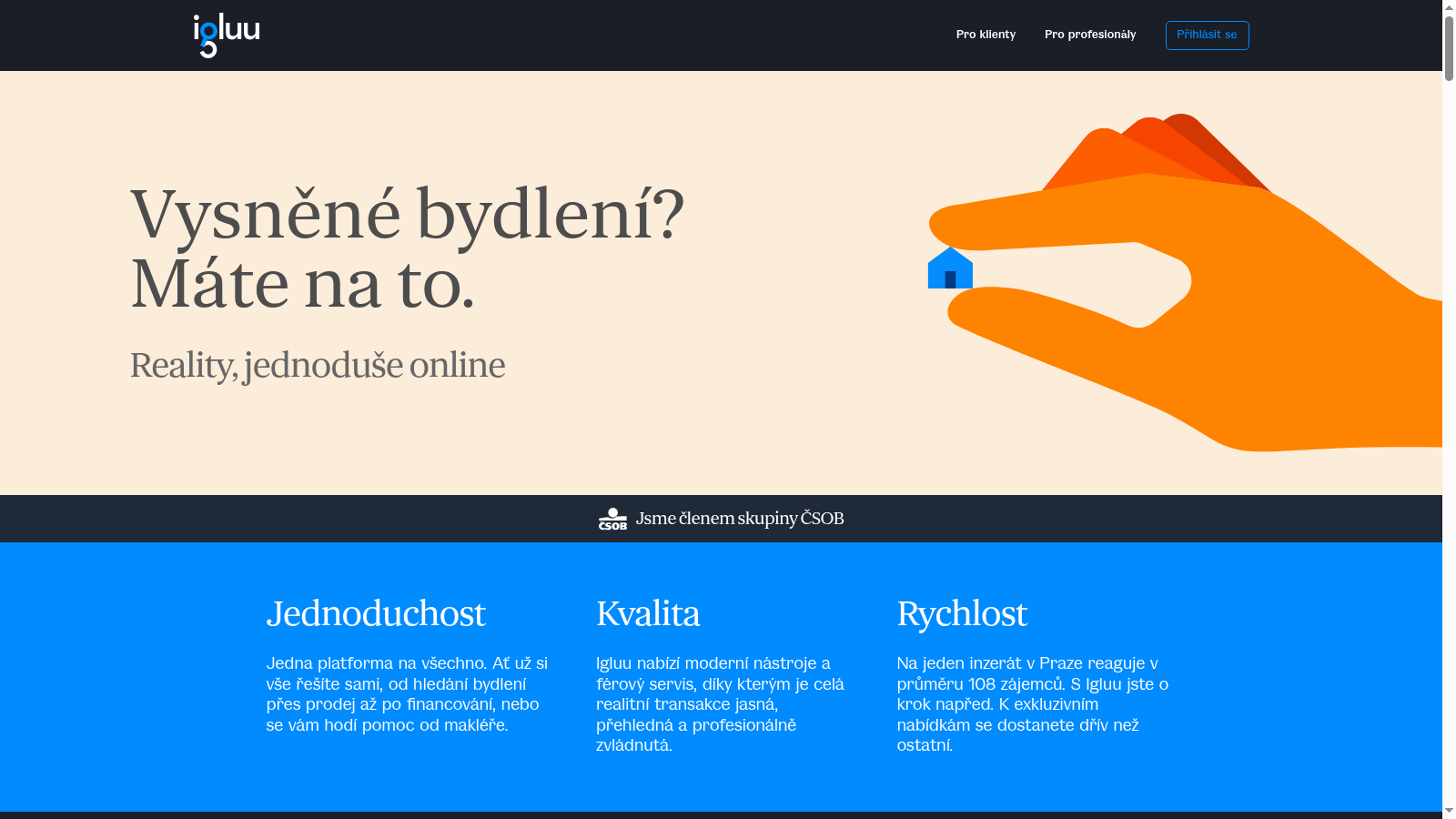Click the igluu logo
This screenshot has width=1456, height=819.
(x=224, y=35)
